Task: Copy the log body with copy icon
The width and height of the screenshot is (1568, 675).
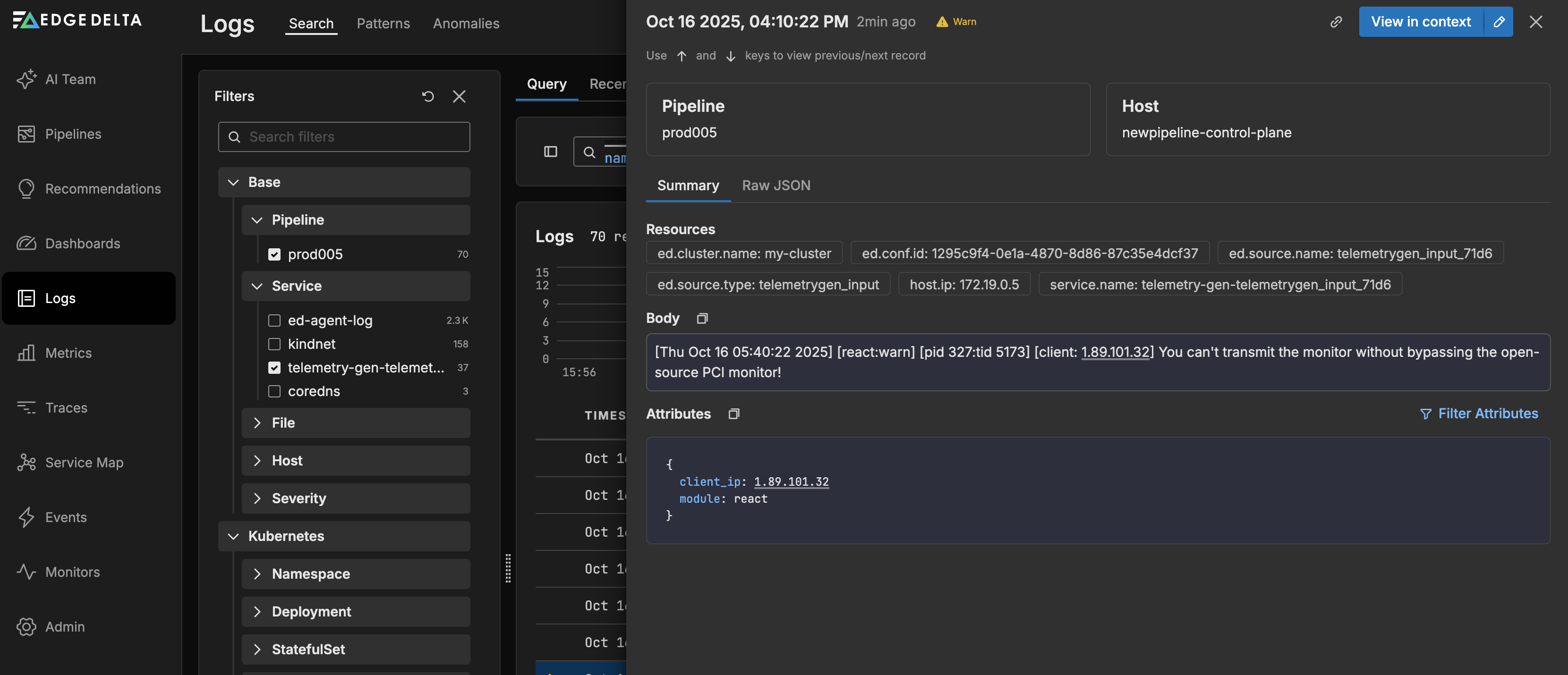Action: (x=702, y=318)
